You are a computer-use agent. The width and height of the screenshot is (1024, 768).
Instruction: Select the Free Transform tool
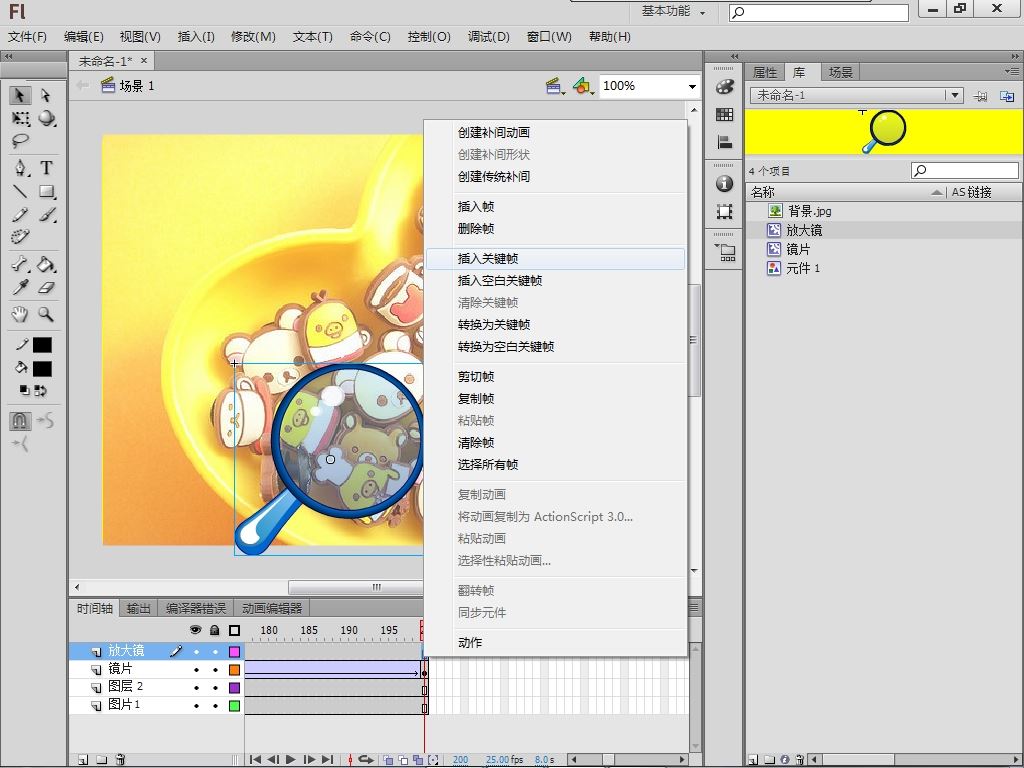(x=20, y=118)
